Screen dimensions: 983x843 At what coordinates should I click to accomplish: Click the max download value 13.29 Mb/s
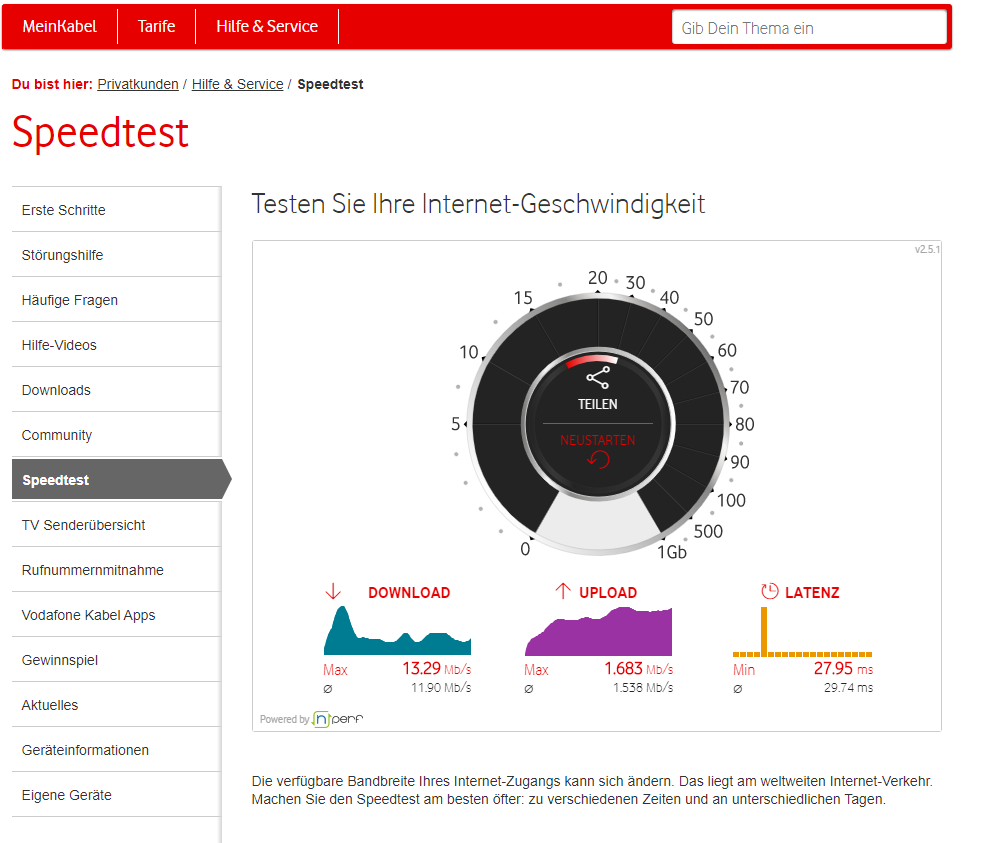[436, 669]
